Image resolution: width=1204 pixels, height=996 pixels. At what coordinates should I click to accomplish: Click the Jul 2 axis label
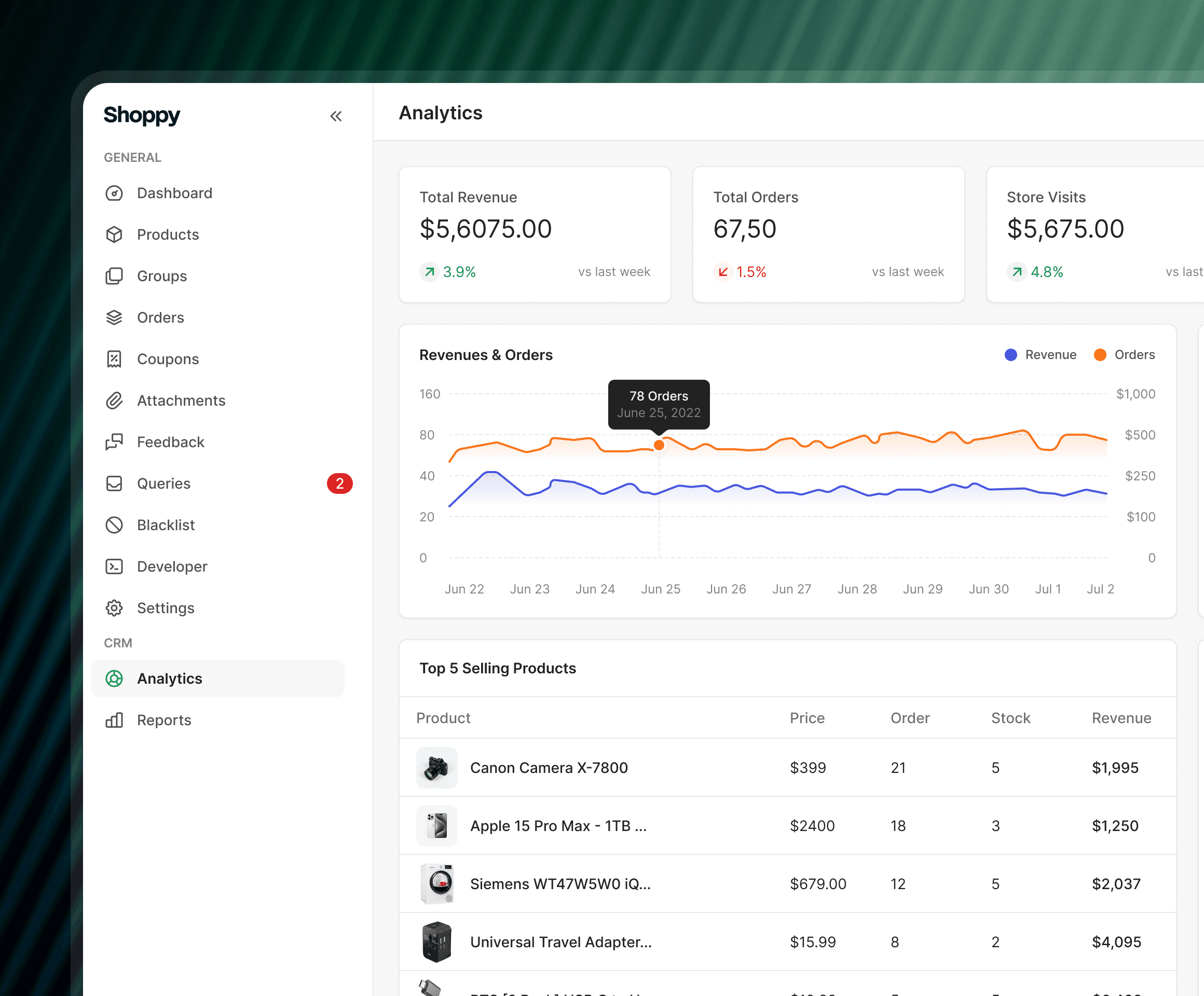pyautogui.click(x=1100, y=589)
